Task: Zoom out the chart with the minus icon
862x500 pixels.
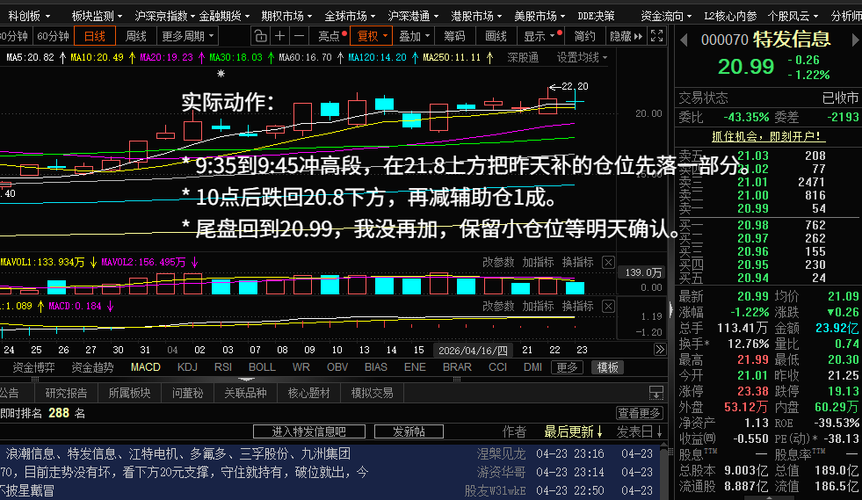Action: click(x=299, y=36)
